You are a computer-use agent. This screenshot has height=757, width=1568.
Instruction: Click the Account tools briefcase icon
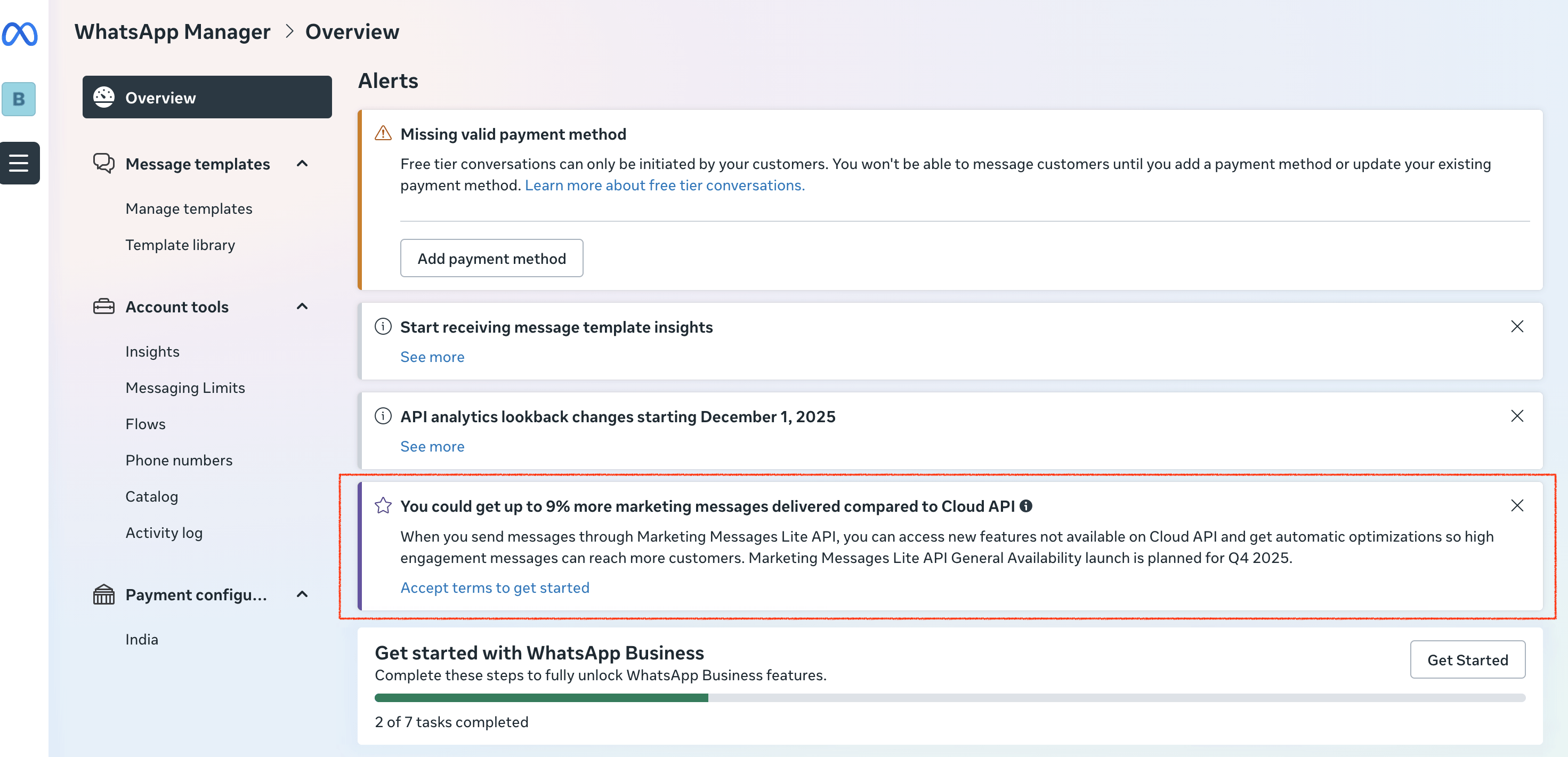[103, 307]
